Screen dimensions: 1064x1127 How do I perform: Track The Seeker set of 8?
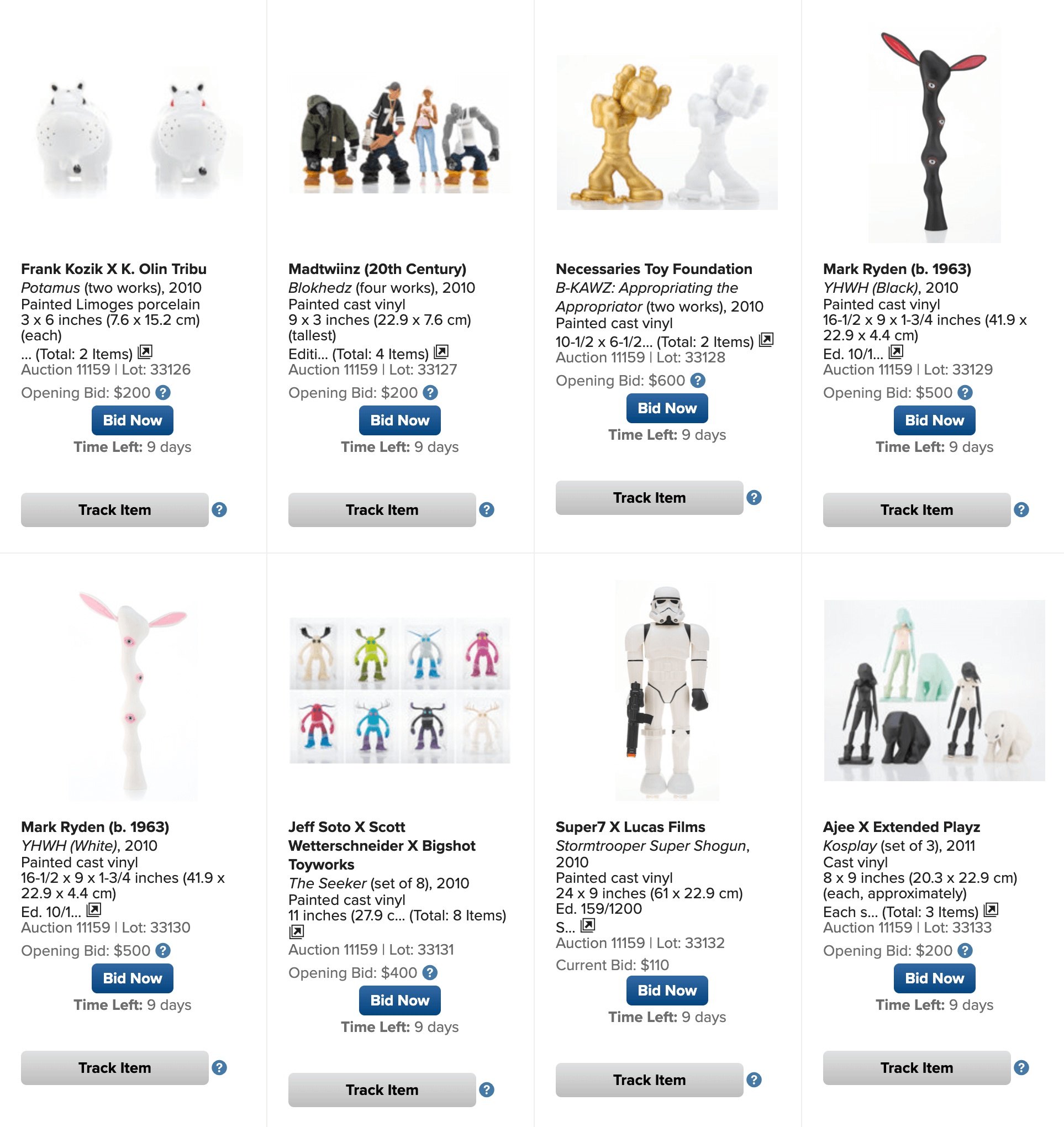(382, 1090)
